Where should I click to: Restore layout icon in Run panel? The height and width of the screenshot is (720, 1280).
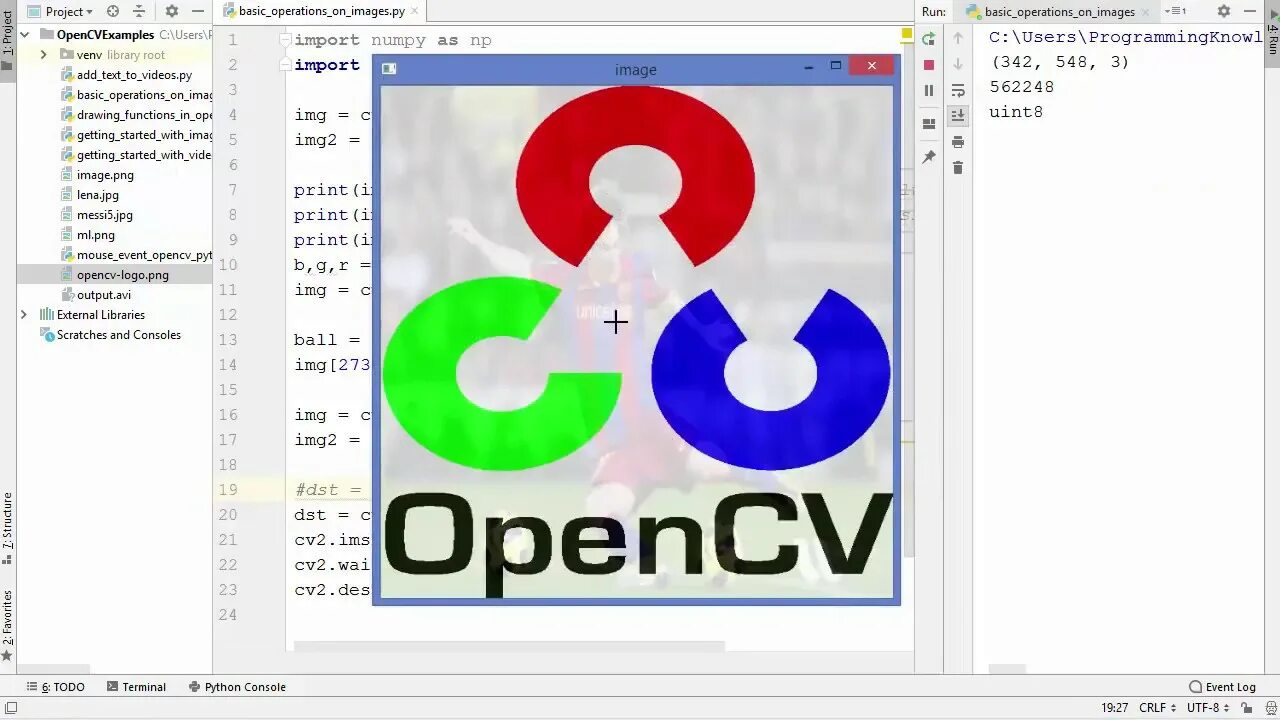(928, 124)
